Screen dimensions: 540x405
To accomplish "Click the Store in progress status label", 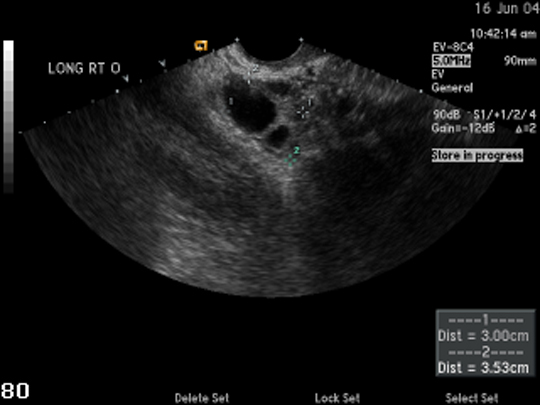I will 477,155.
